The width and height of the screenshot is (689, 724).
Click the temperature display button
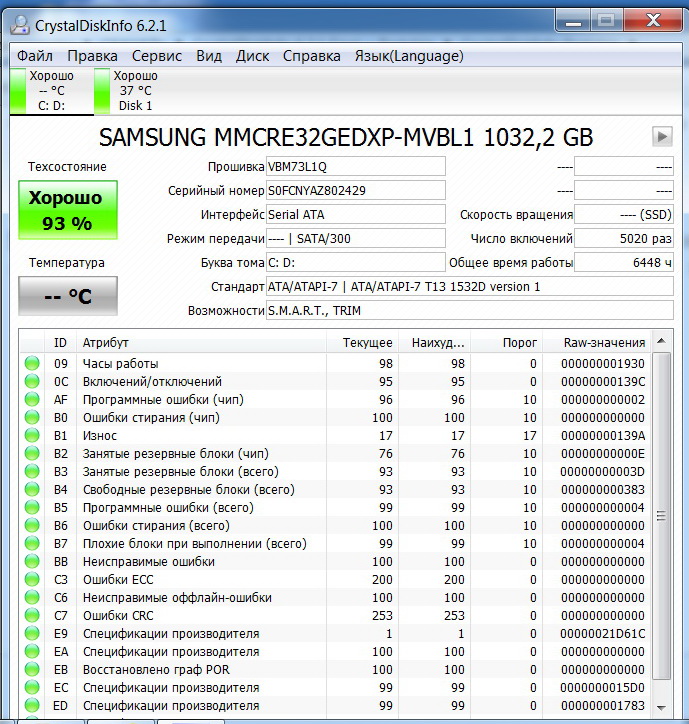click(68, 296)
